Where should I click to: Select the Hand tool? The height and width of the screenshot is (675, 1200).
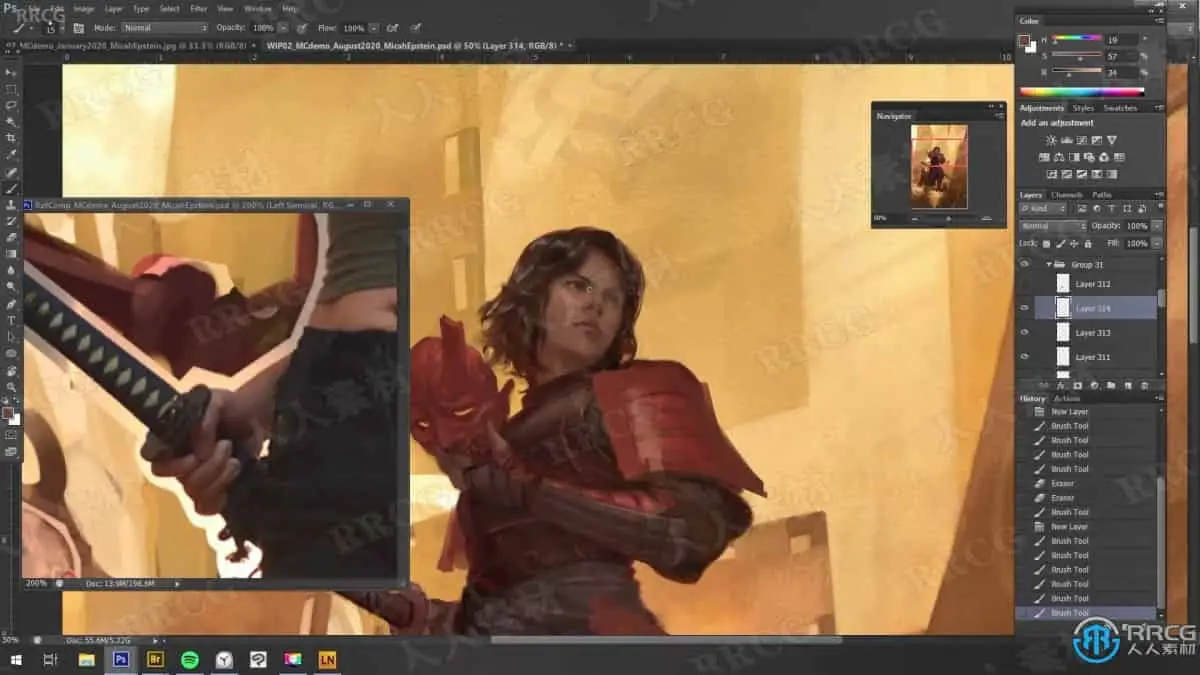tap(12, 369)
